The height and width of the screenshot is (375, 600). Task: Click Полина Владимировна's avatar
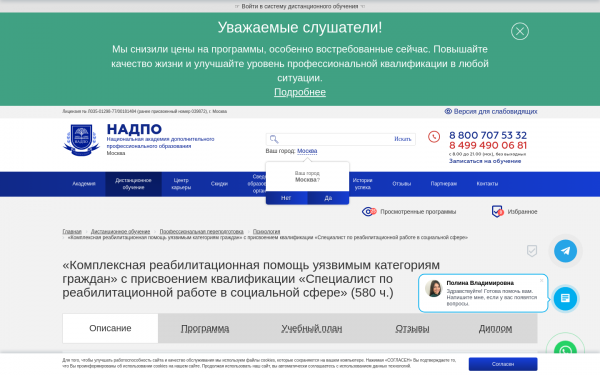434,288
